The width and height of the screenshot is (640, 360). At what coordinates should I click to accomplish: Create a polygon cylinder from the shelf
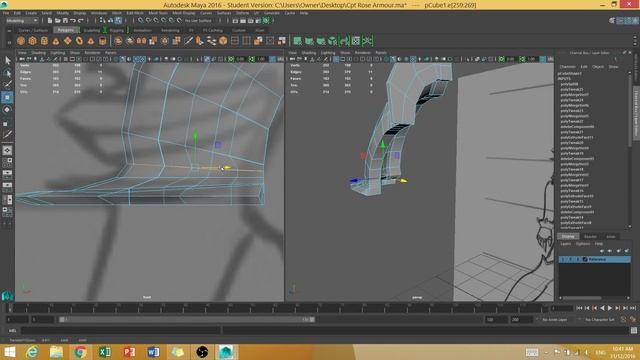[x=44, y=41]
